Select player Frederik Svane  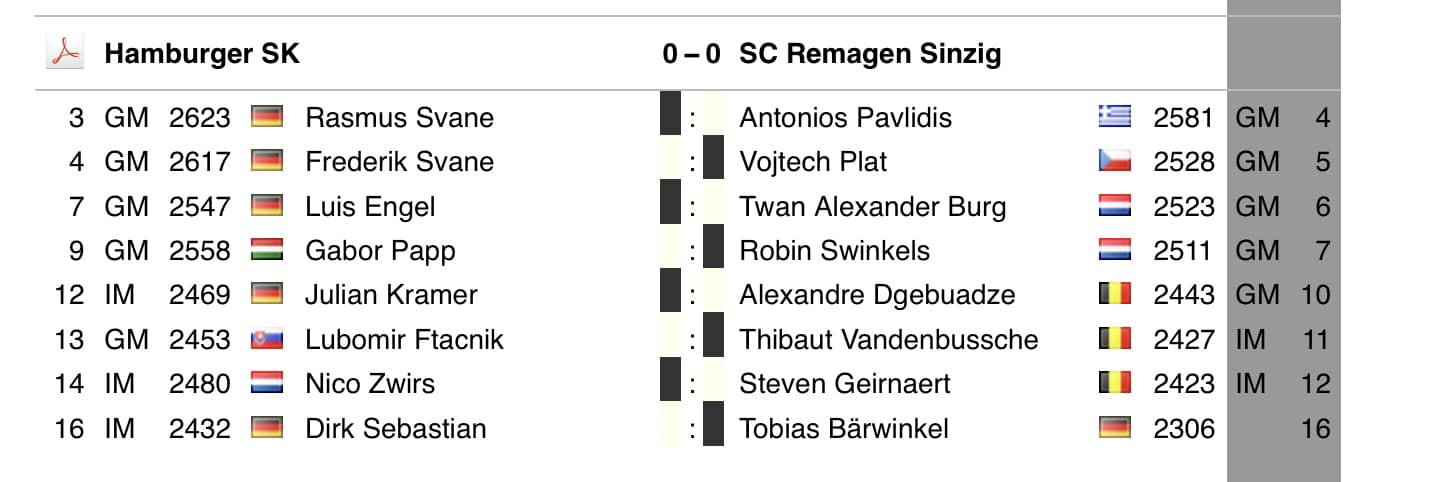pyautogui.click(x=399, y=162)
